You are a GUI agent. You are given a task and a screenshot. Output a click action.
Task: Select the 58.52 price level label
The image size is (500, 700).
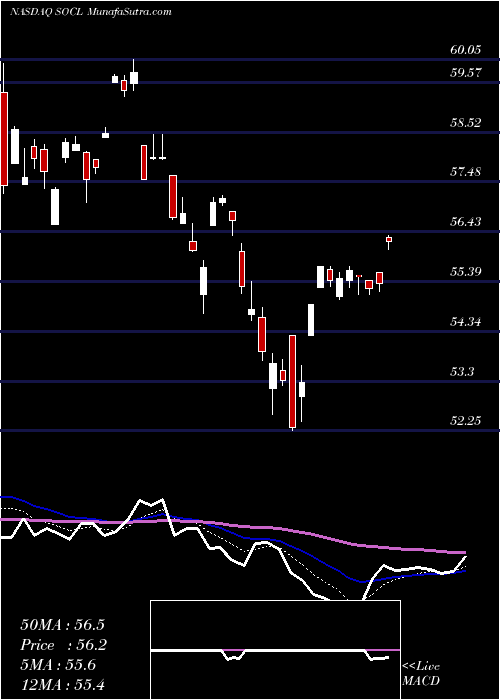pos(466,122)
